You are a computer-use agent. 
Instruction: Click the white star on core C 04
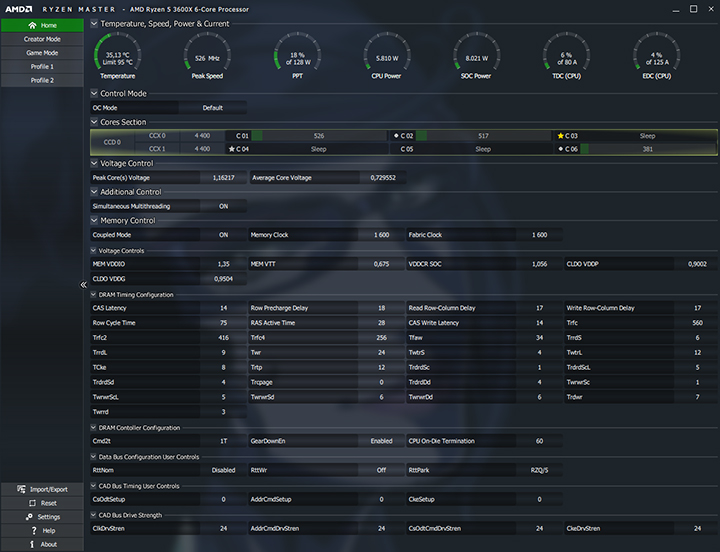coord(231,149)
